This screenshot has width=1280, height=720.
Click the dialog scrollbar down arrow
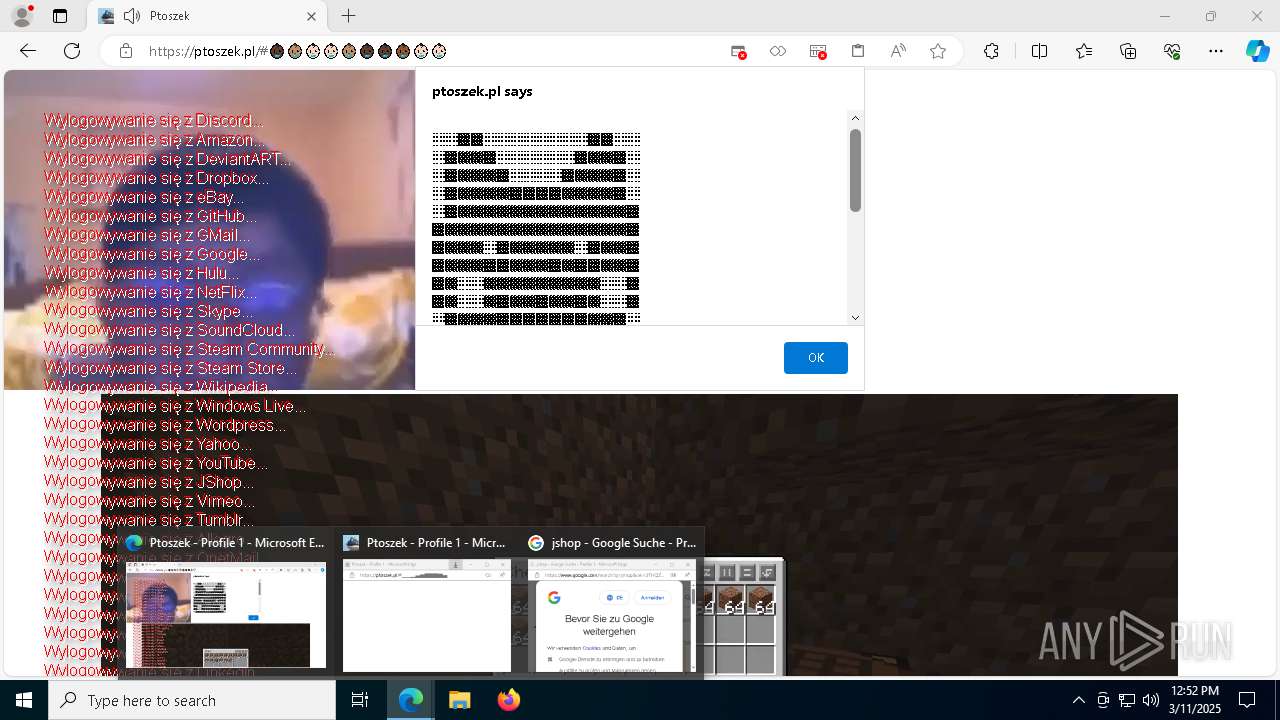click(x=855, y=317)
